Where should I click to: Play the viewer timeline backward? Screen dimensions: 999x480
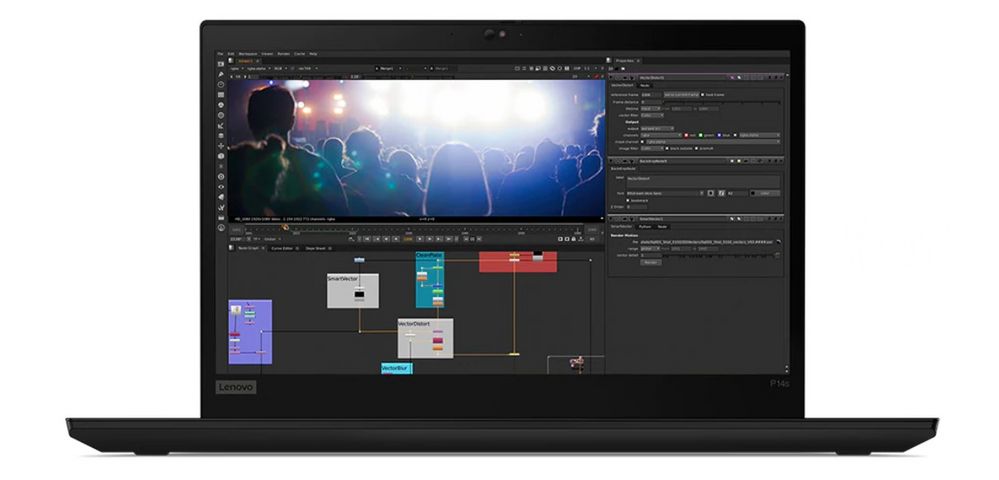coord(396,238)
